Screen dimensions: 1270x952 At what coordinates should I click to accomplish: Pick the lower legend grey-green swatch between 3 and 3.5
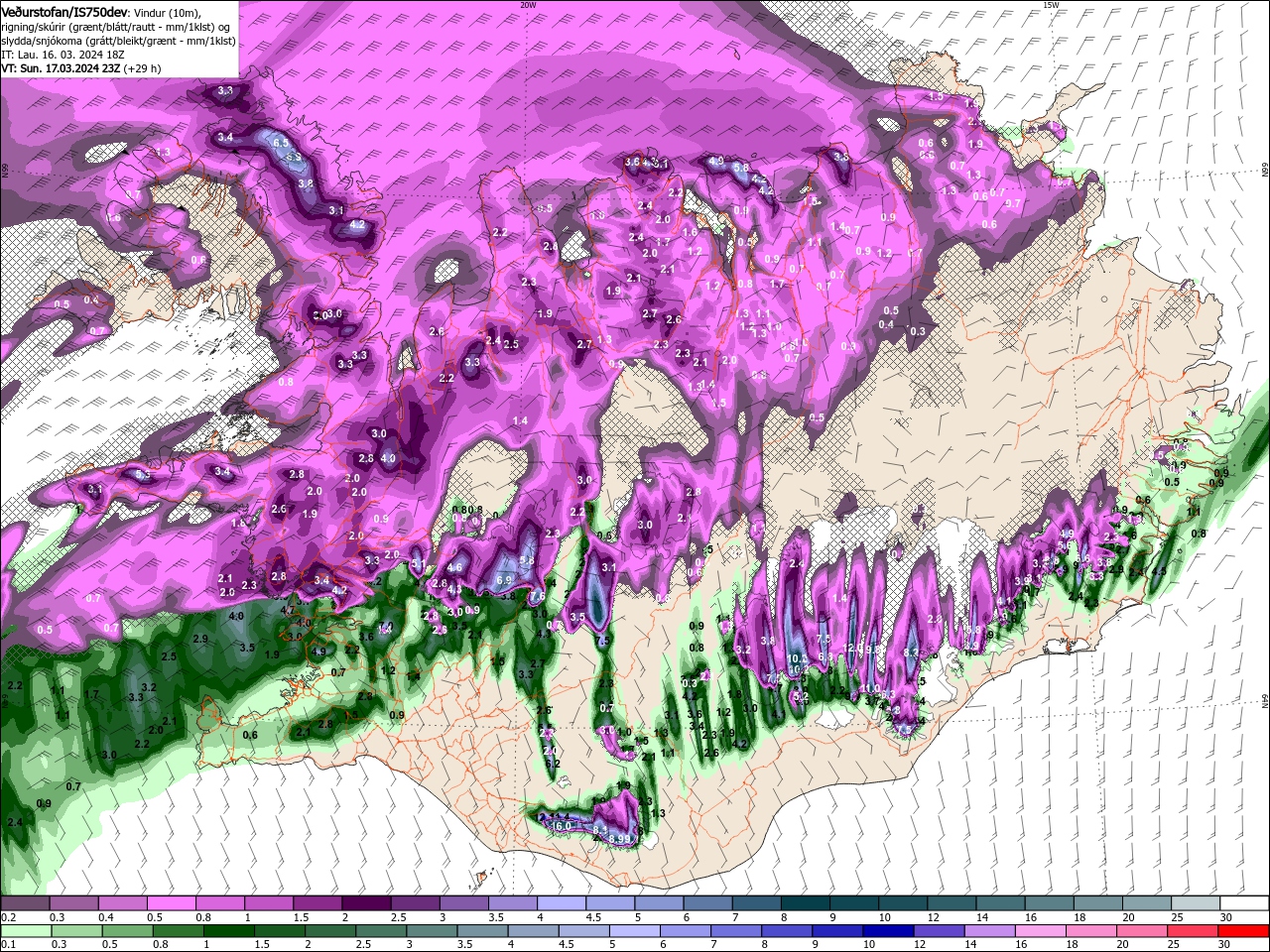pos(434,931)
